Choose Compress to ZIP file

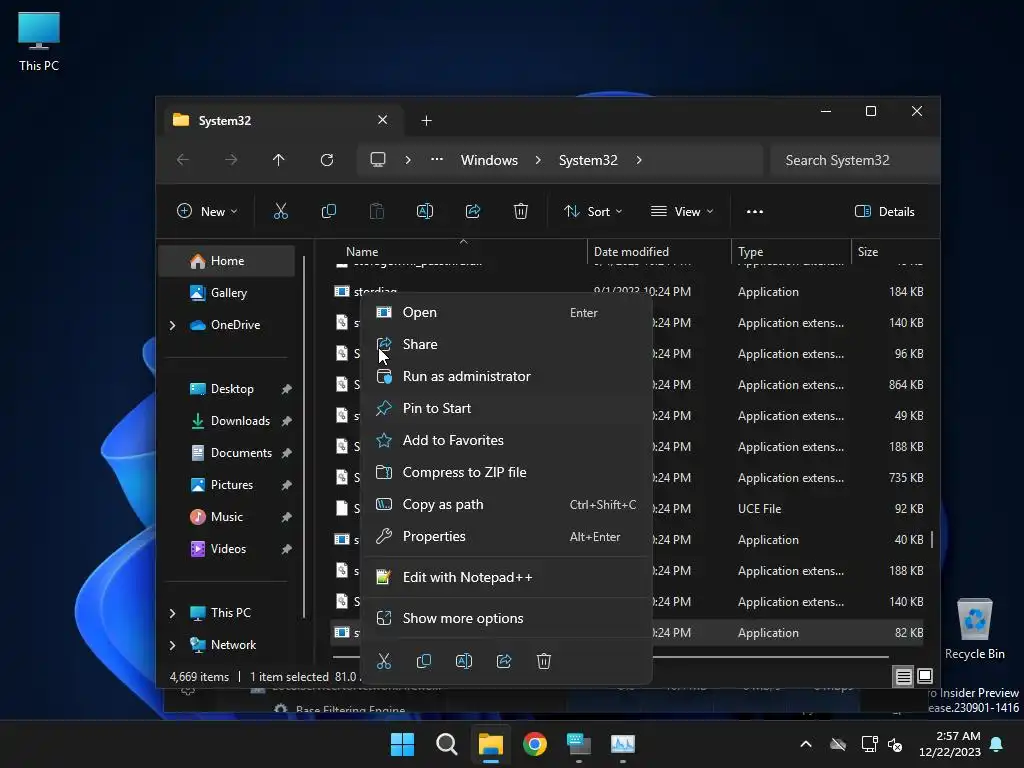coord(507,473)
